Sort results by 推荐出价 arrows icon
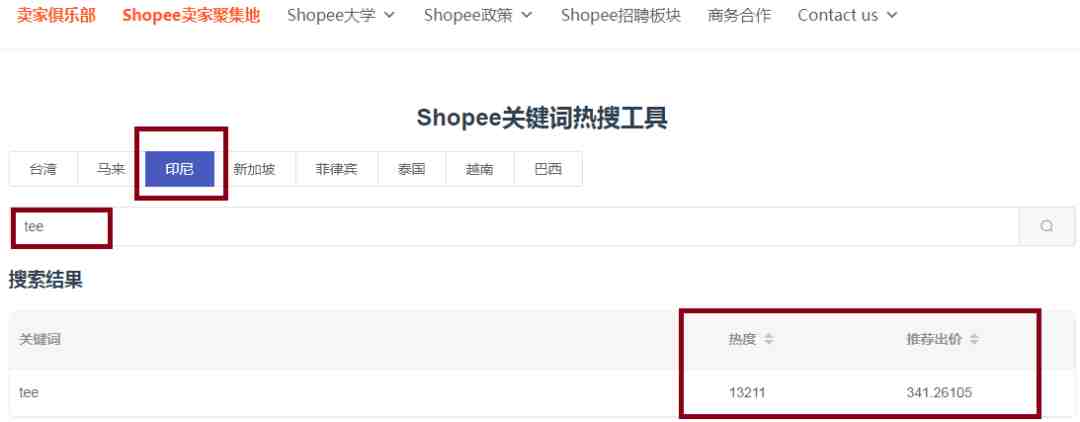1080x422 pixels. [x=974, y=339]
